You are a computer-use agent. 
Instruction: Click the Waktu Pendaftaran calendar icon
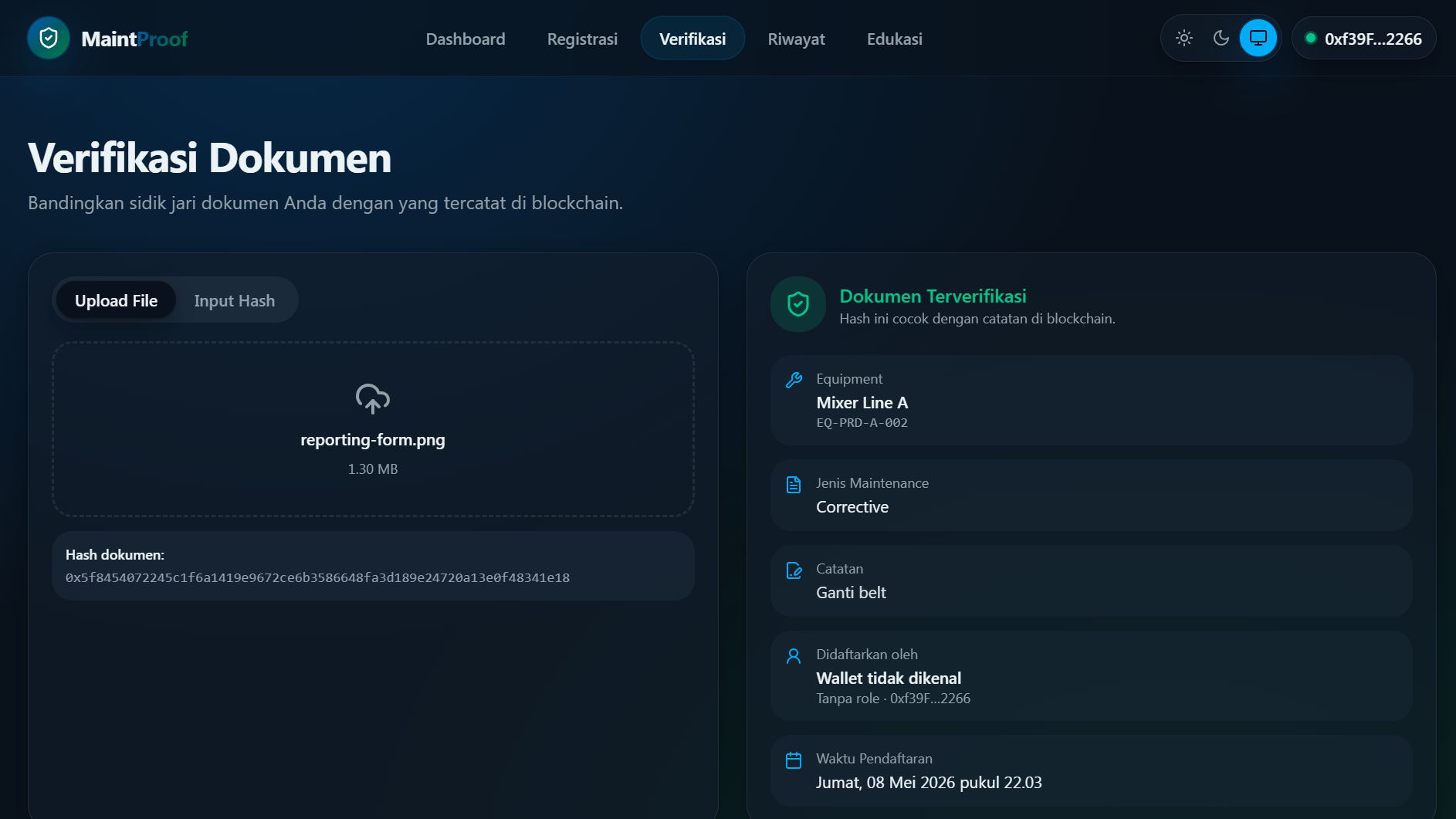pos(794,760)
